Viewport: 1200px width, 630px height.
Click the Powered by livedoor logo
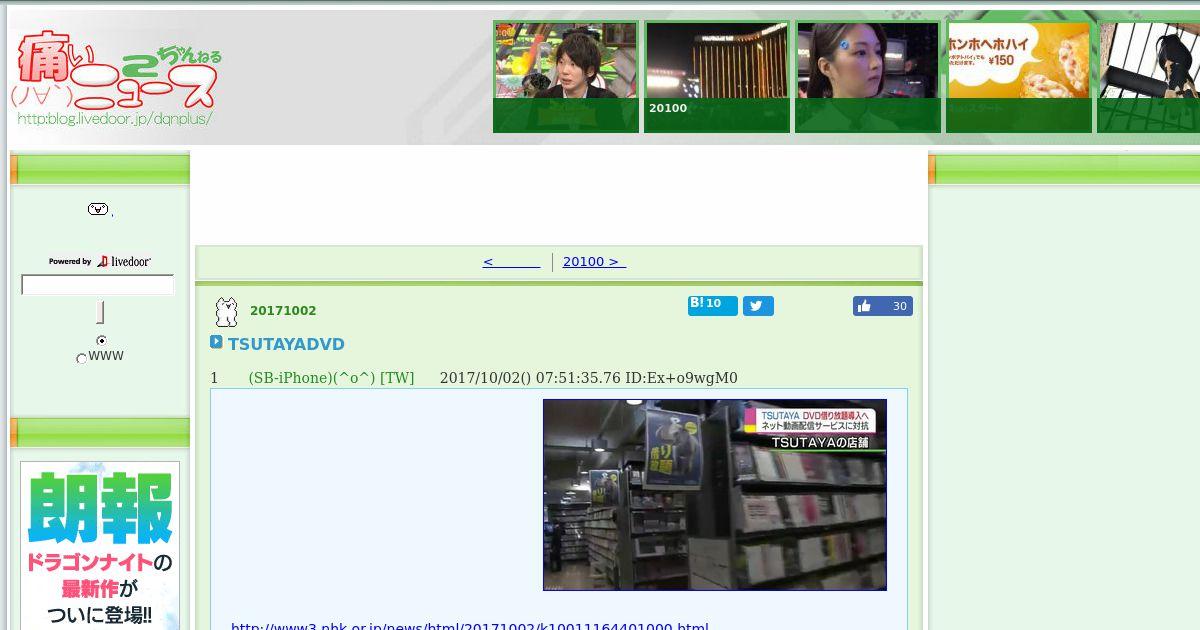(x=100, y=261)
